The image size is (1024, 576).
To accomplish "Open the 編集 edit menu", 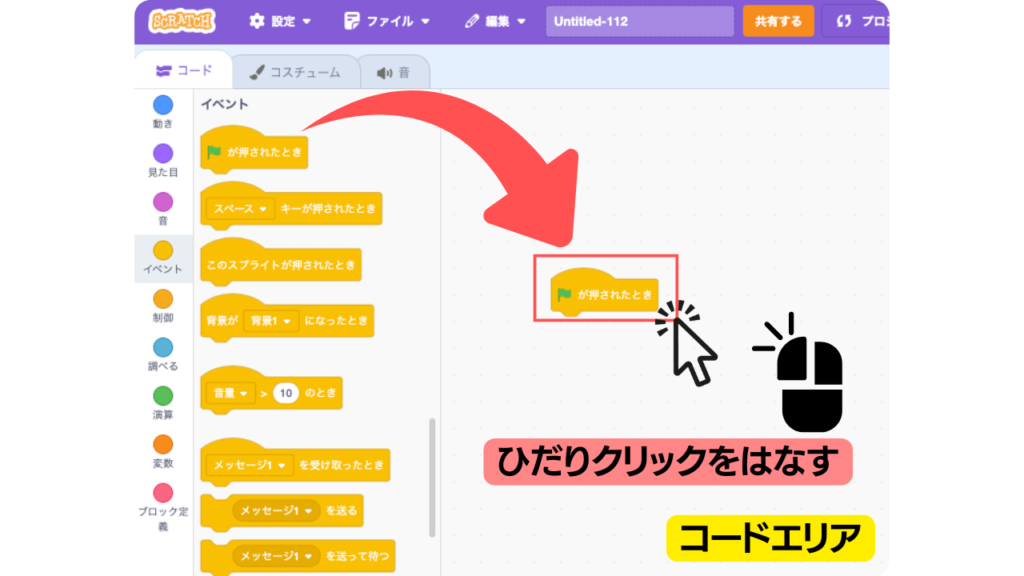I will click(495, 22).
